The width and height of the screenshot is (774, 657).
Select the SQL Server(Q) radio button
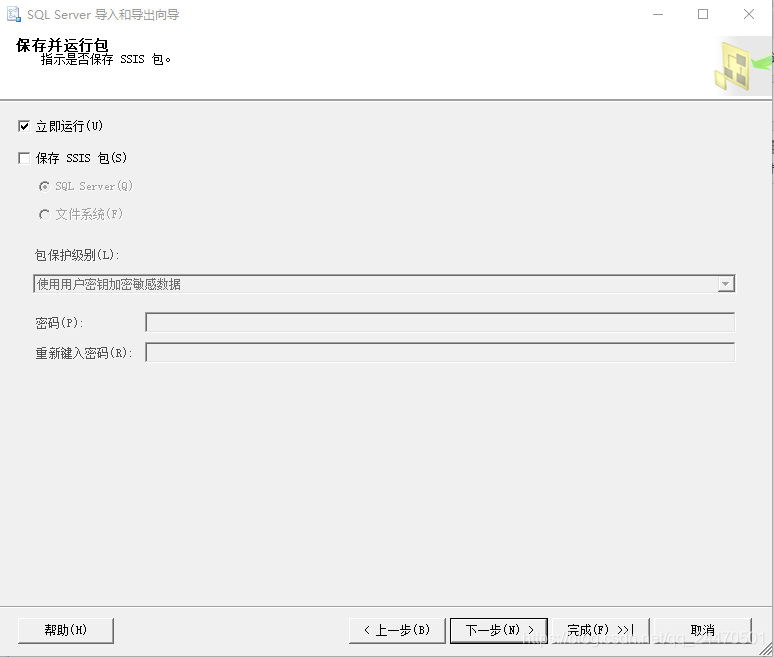pos(44,186)
